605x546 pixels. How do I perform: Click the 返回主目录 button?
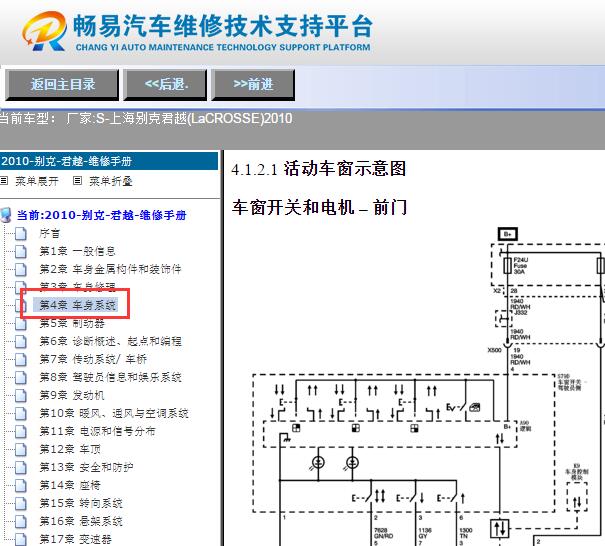point(62,85)
